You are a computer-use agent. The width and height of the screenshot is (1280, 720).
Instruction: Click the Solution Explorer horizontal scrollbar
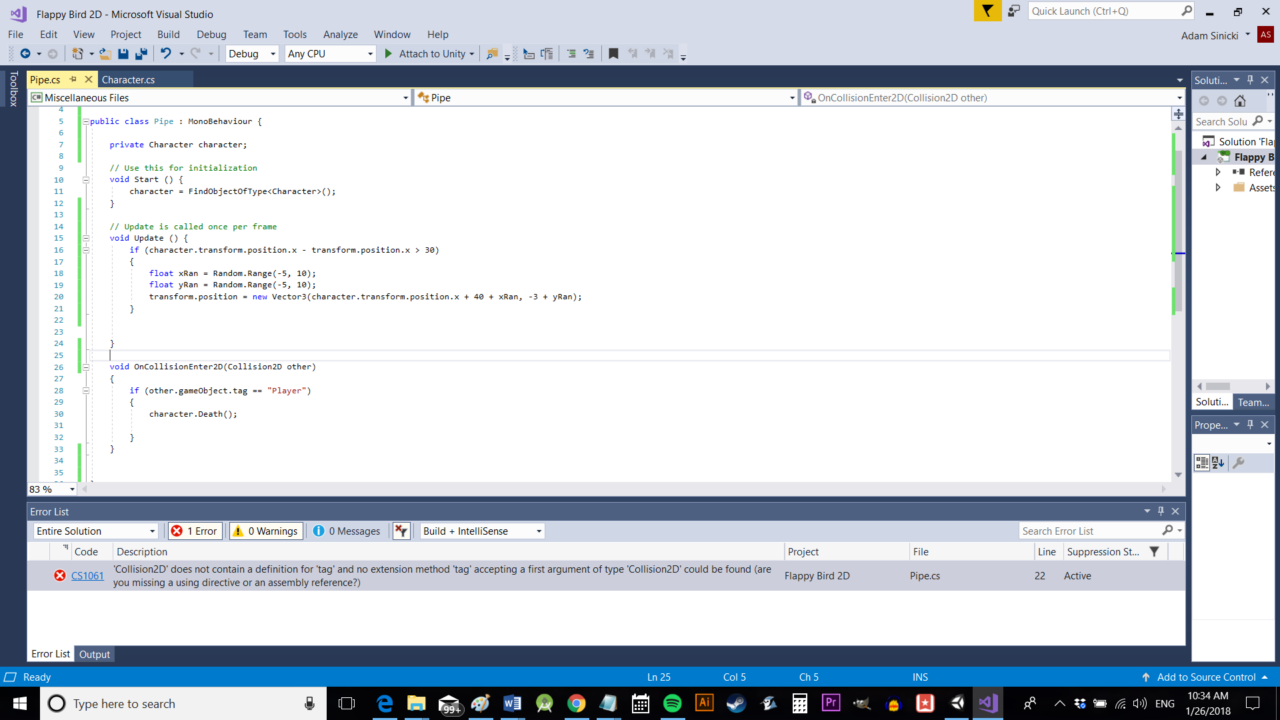(x=1217, y=386)
